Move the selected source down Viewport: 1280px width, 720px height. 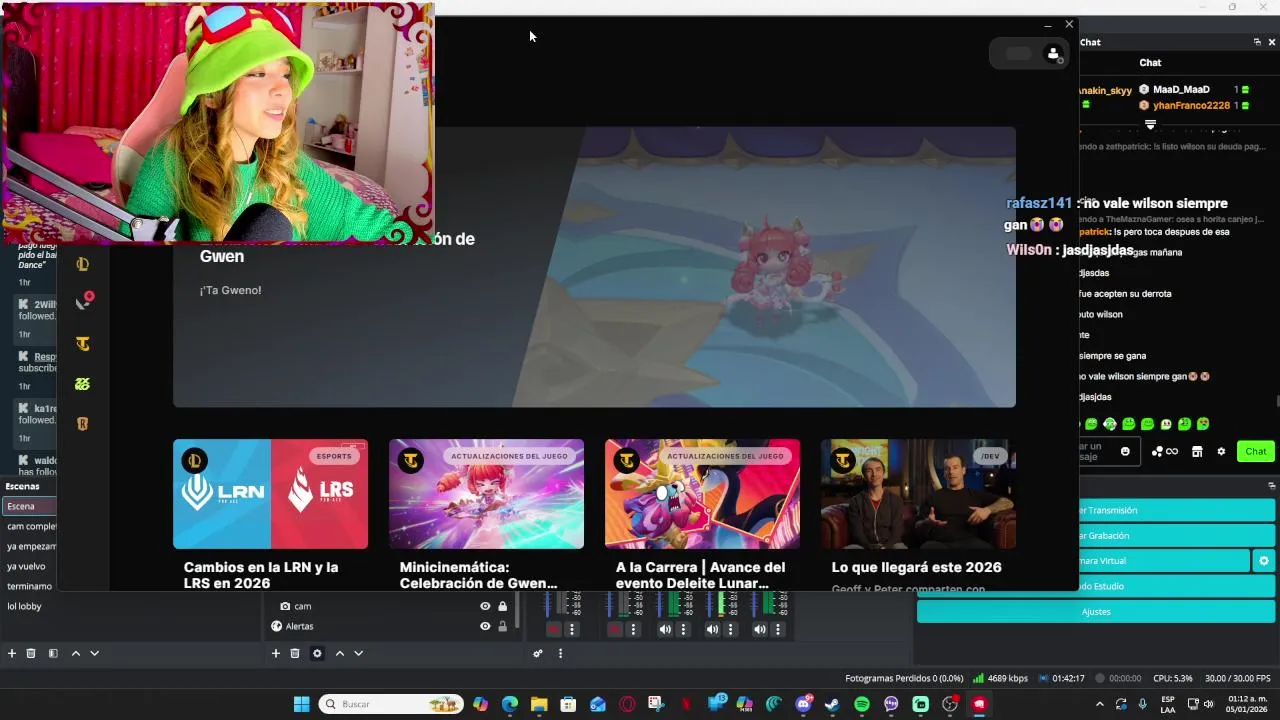point(358,653)
